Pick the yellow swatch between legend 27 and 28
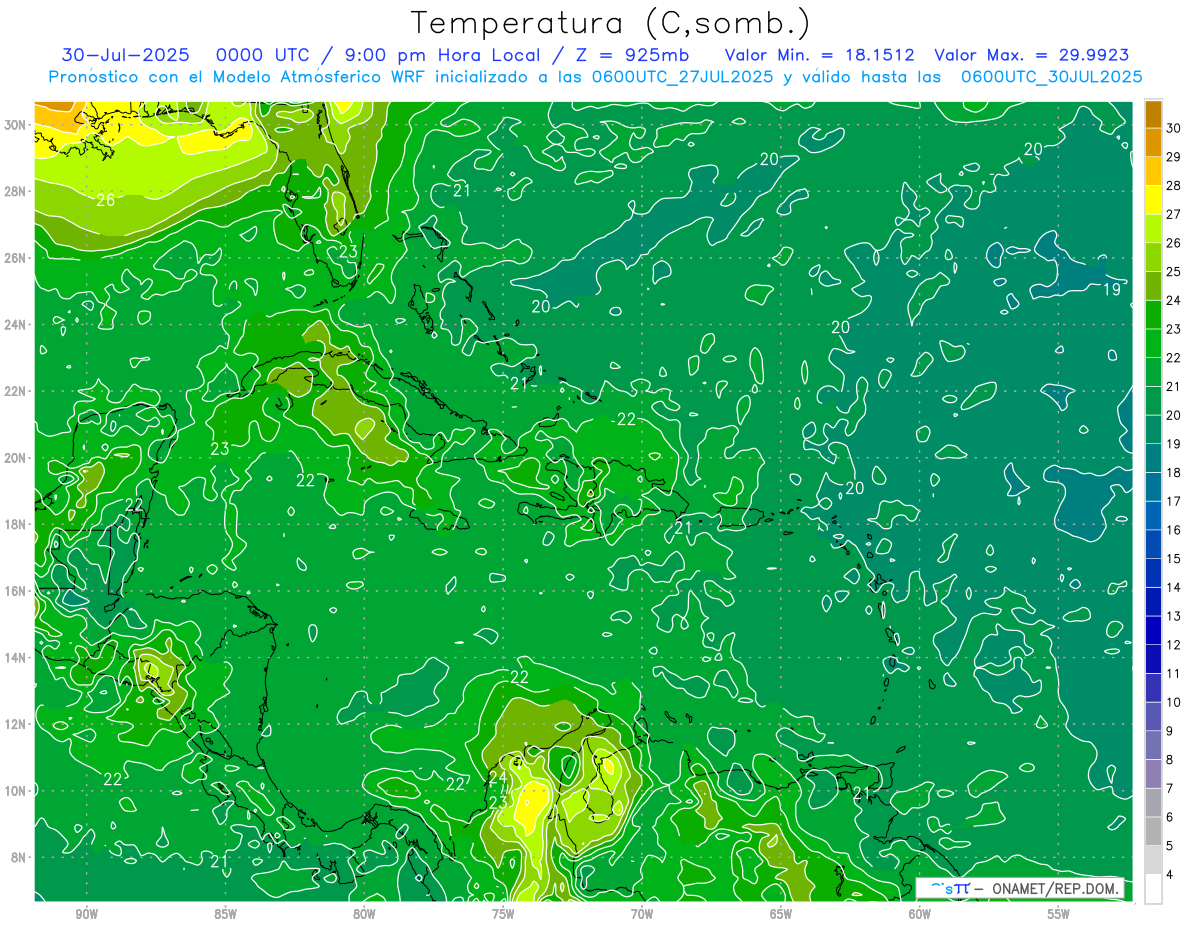Image resolution: width=1200 pixels, height=927 pixels. pos(1153,199)
